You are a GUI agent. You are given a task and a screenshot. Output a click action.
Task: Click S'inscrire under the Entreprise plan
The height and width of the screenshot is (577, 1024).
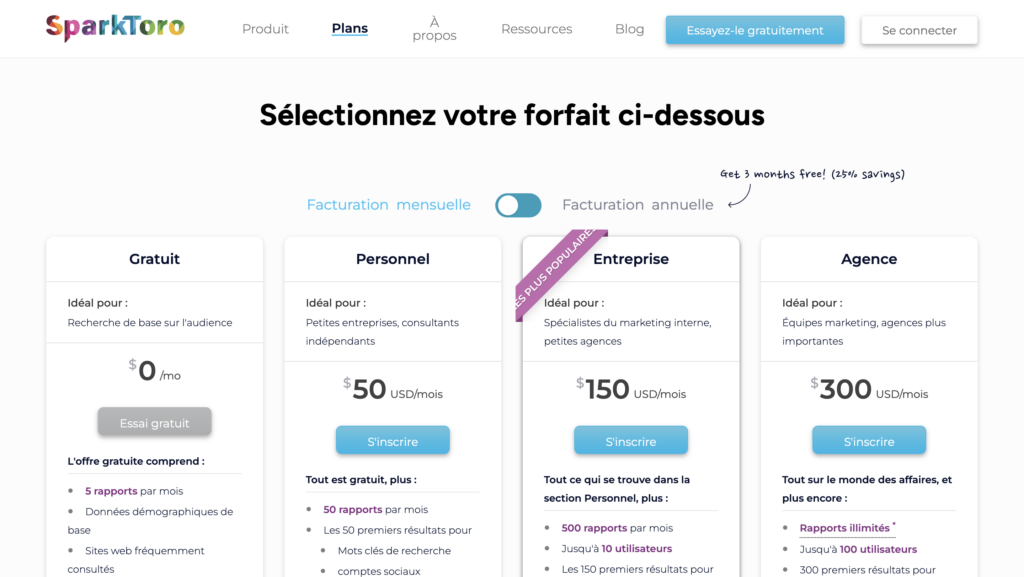click(x=630, y=441)
